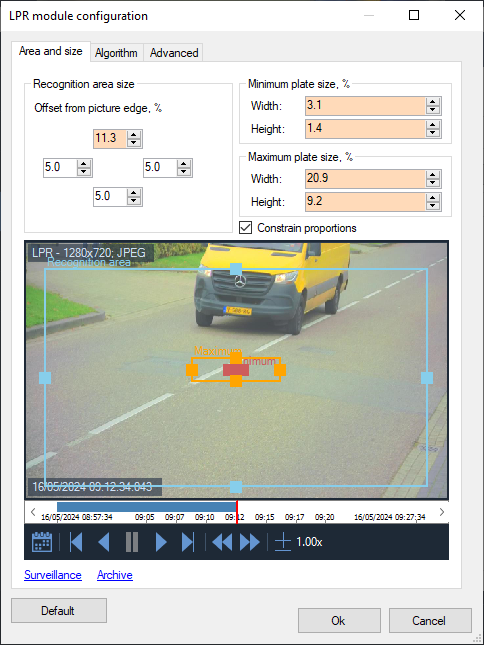Play archive backward with reverse arrow
The width and height of the screenshot is (484, 645).
104,542
